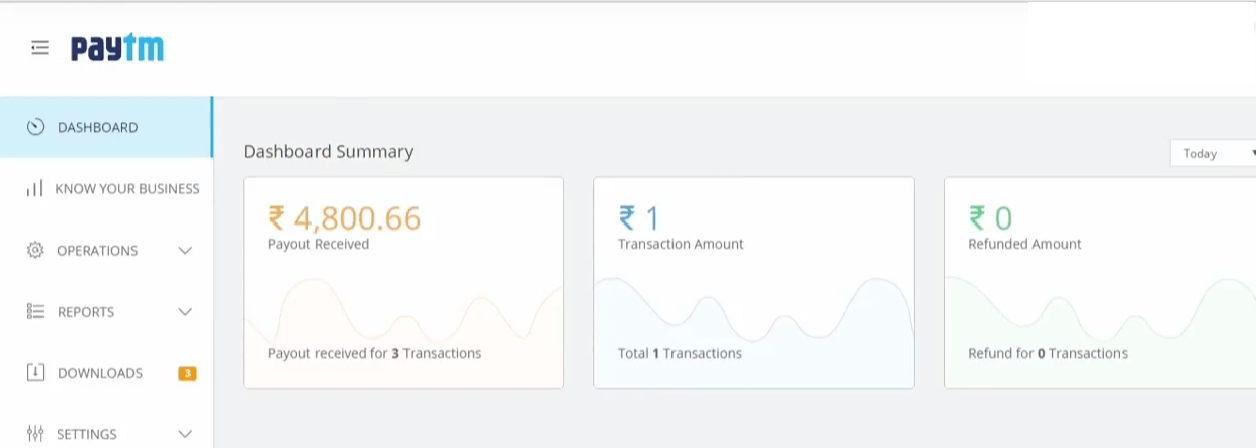Viewport: 1256px width, 448px height.
Task: Expand the Settings submenu chevron
Action: coord(185,433)
